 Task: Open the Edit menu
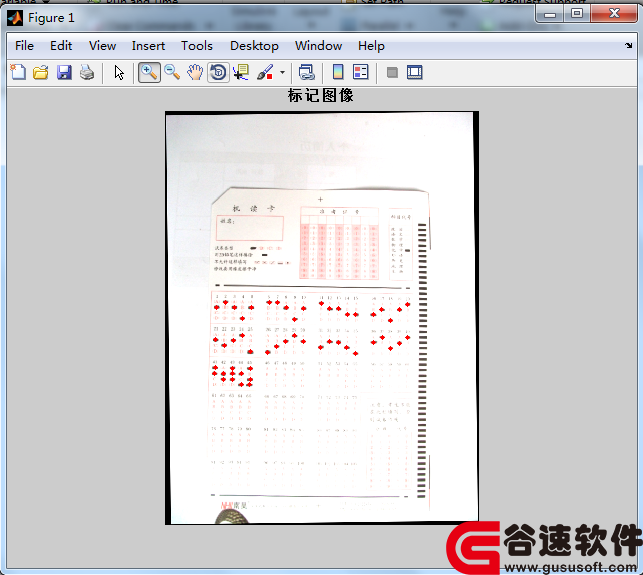click(61, 46)
